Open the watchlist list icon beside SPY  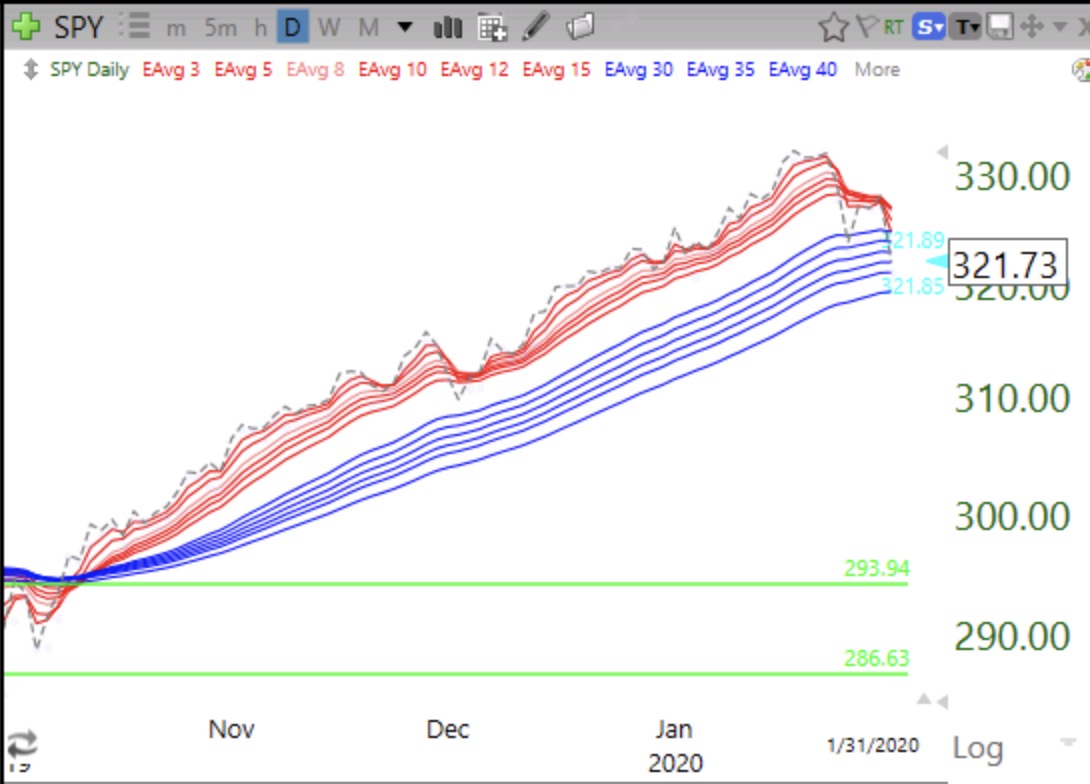(x=135, y=26)
